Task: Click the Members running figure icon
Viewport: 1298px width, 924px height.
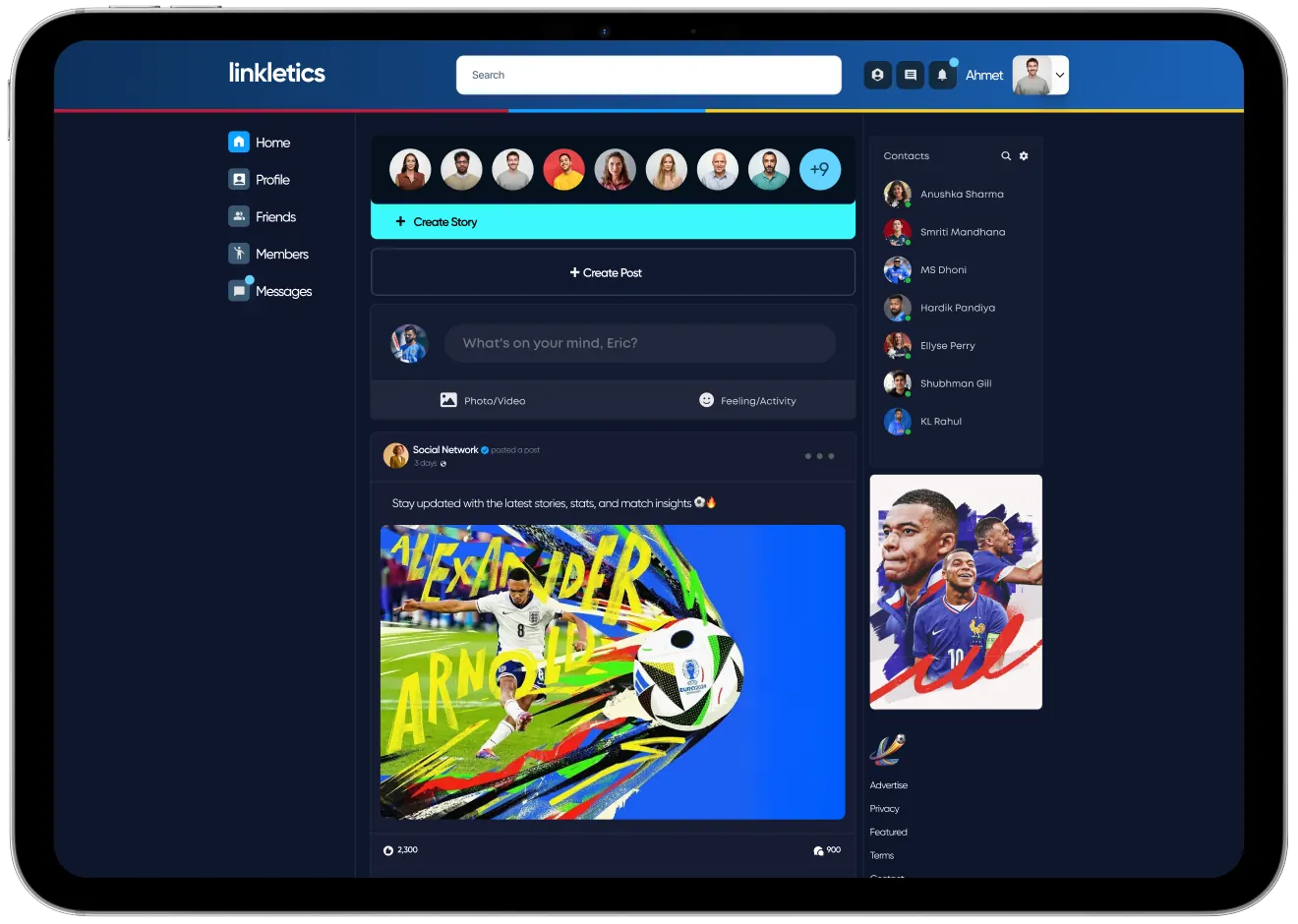Action: (239, 254)
